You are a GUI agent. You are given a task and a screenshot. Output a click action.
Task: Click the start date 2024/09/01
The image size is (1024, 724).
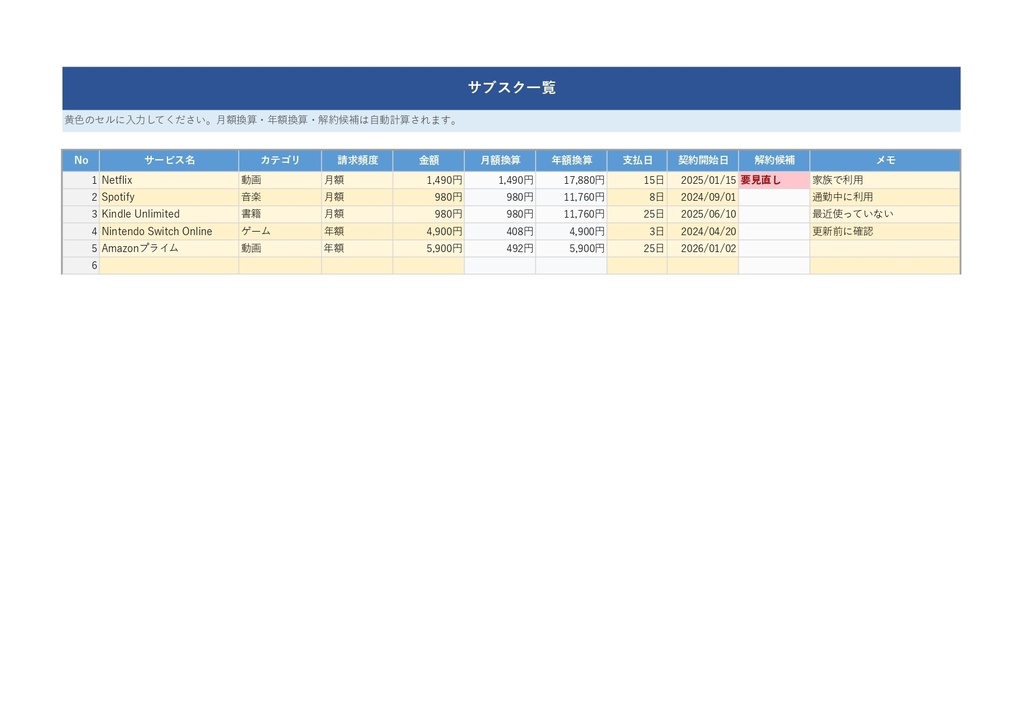703,197
